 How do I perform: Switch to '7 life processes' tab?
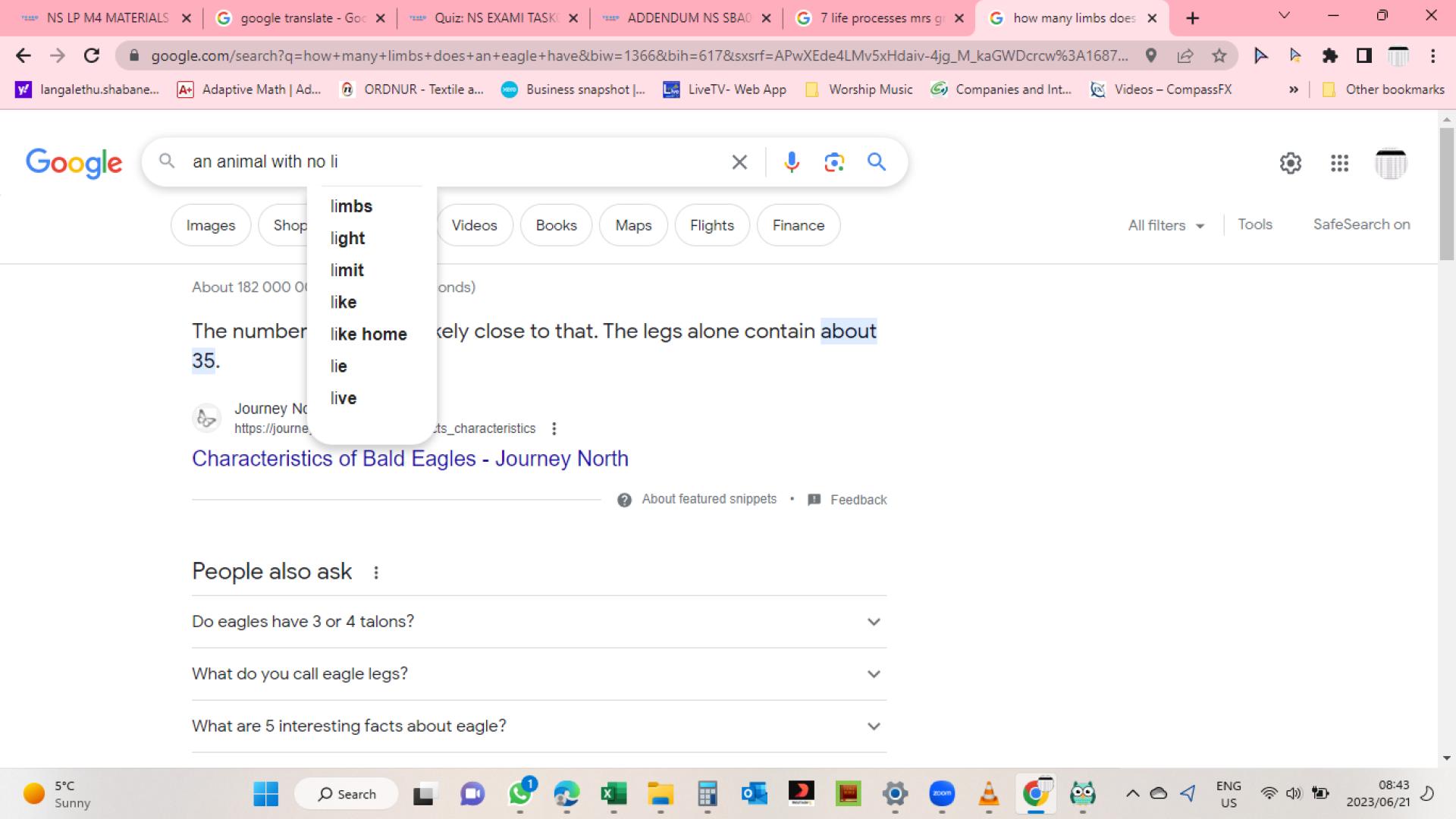point(880,18)
